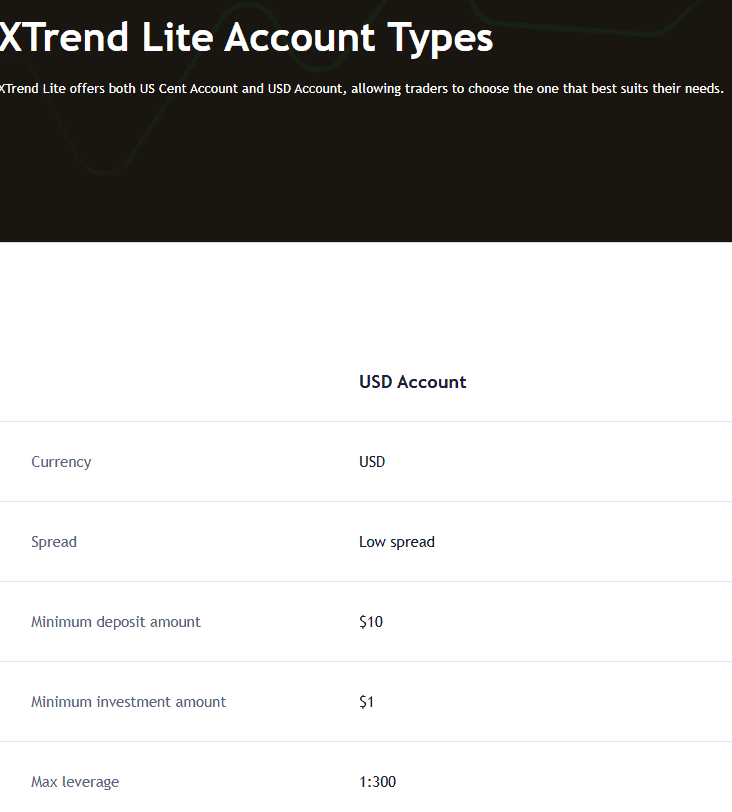Click the 'Currency' row label
The height and width of the screenshot is (812, 732).
coord(61,462)
